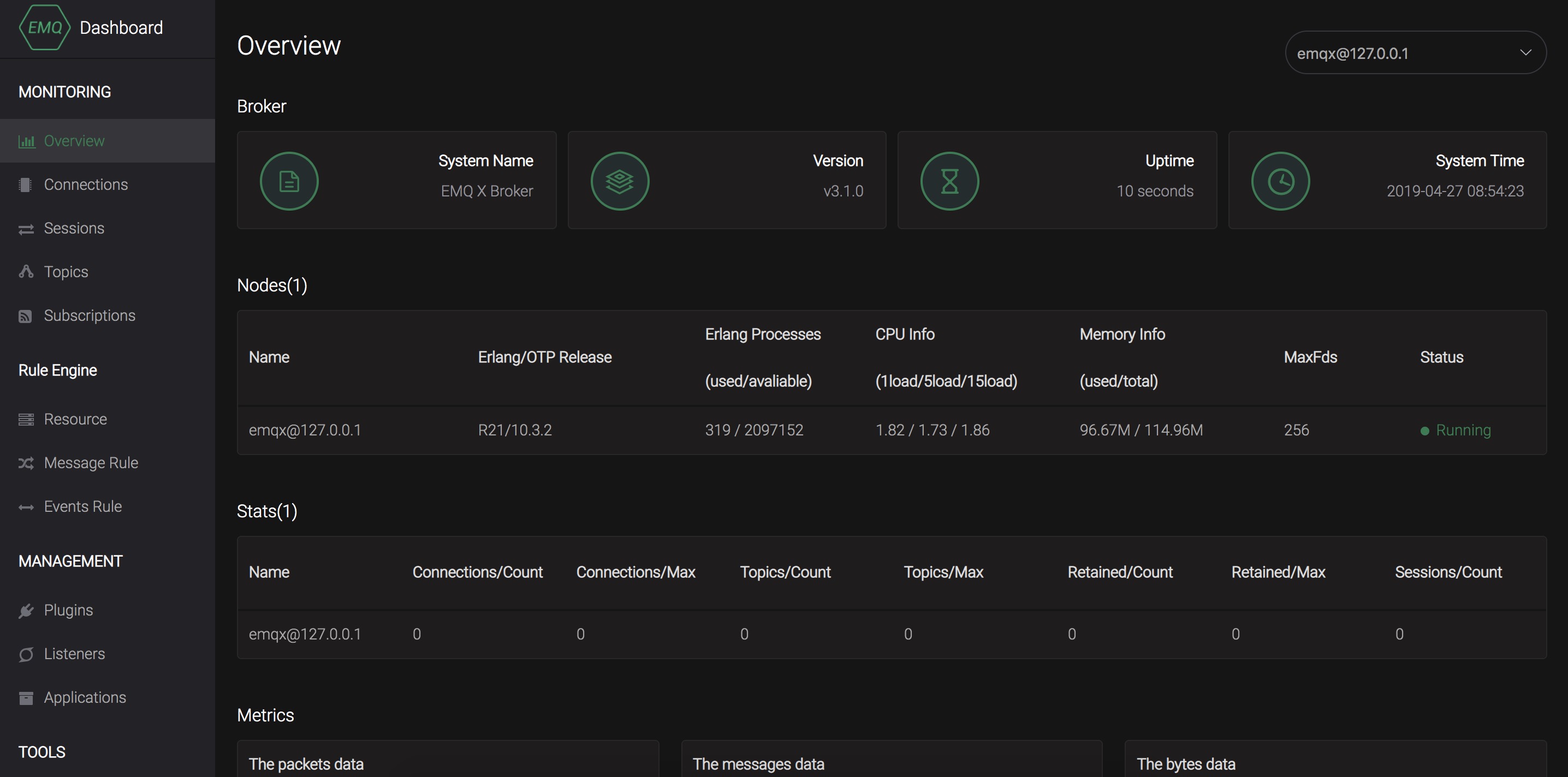1568x777 pixels.
Task: Click the Overview menu item
Action: pos(74,141)
